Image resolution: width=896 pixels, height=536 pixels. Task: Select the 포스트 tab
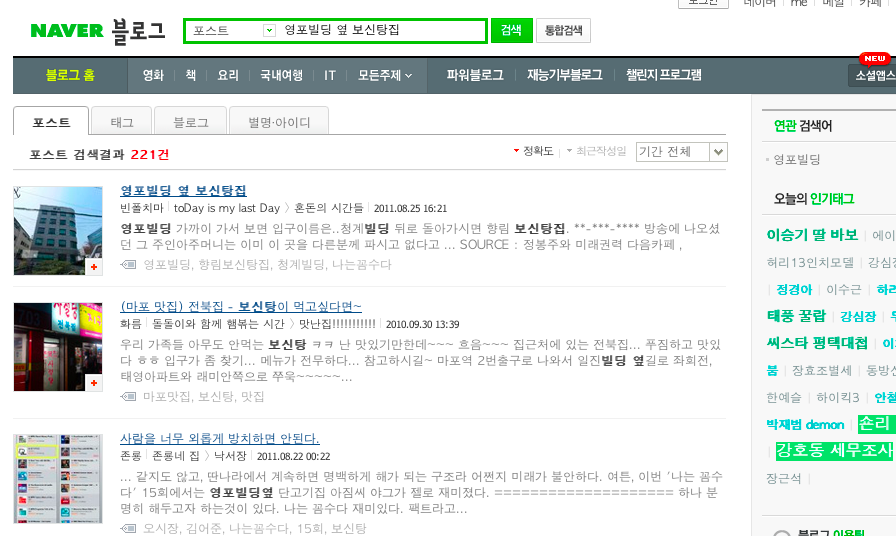[51, 121]
